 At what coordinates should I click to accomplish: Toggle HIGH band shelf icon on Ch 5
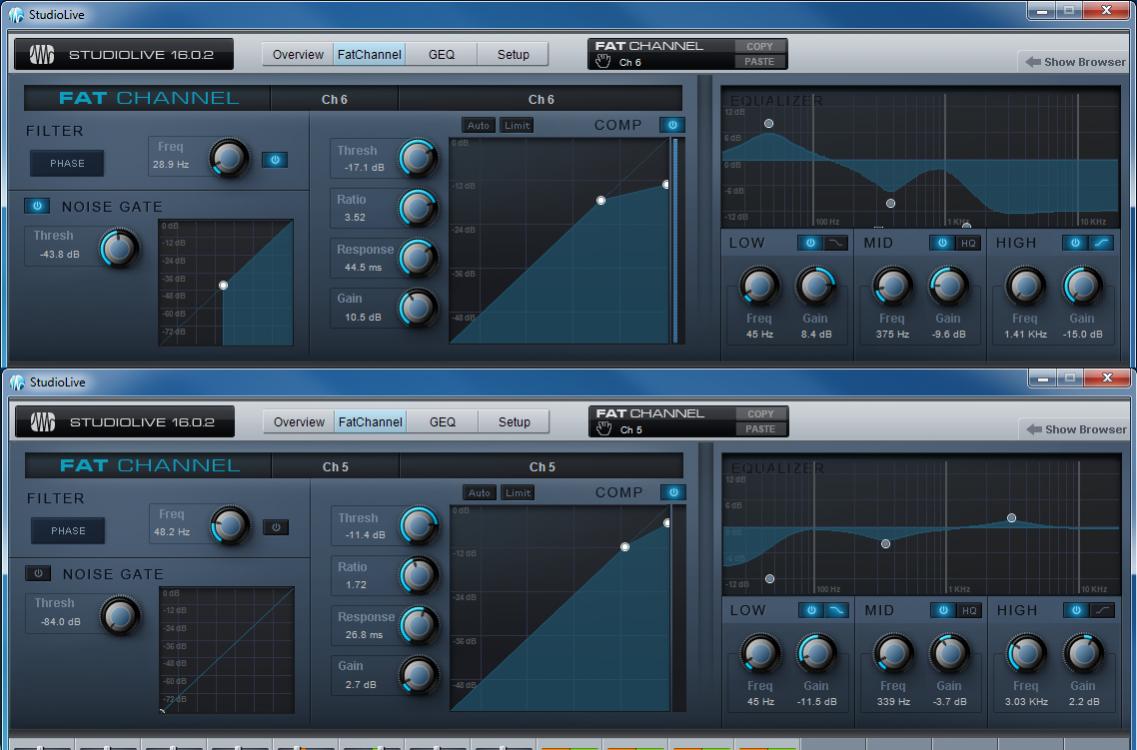point(1102,611)
